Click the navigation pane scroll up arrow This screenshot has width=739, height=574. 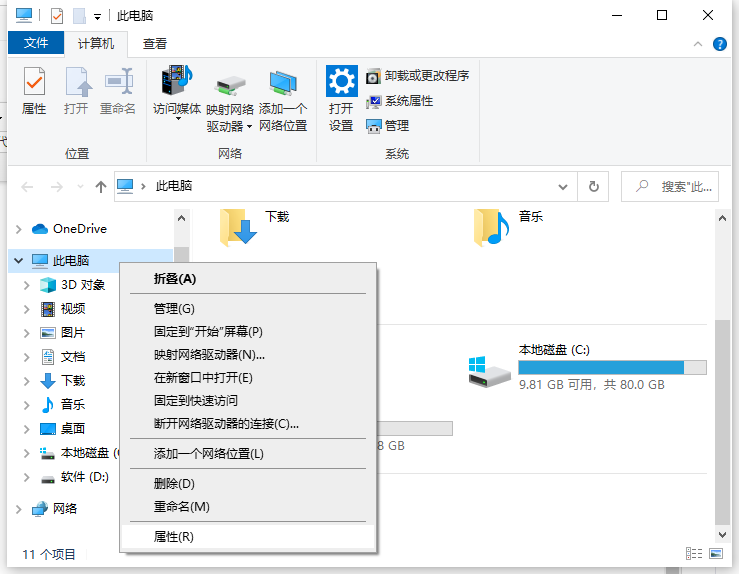181,218
